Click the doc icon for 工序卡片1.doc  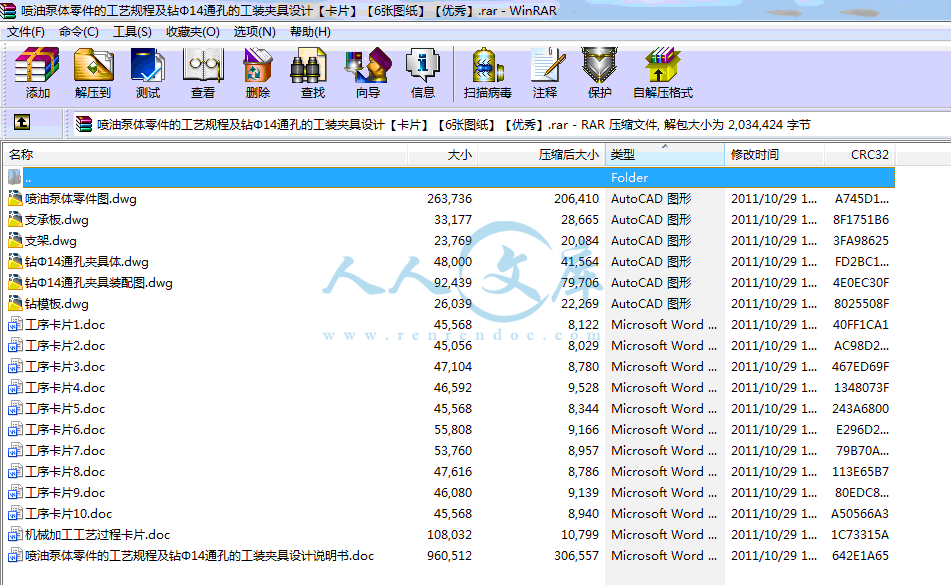15,324
